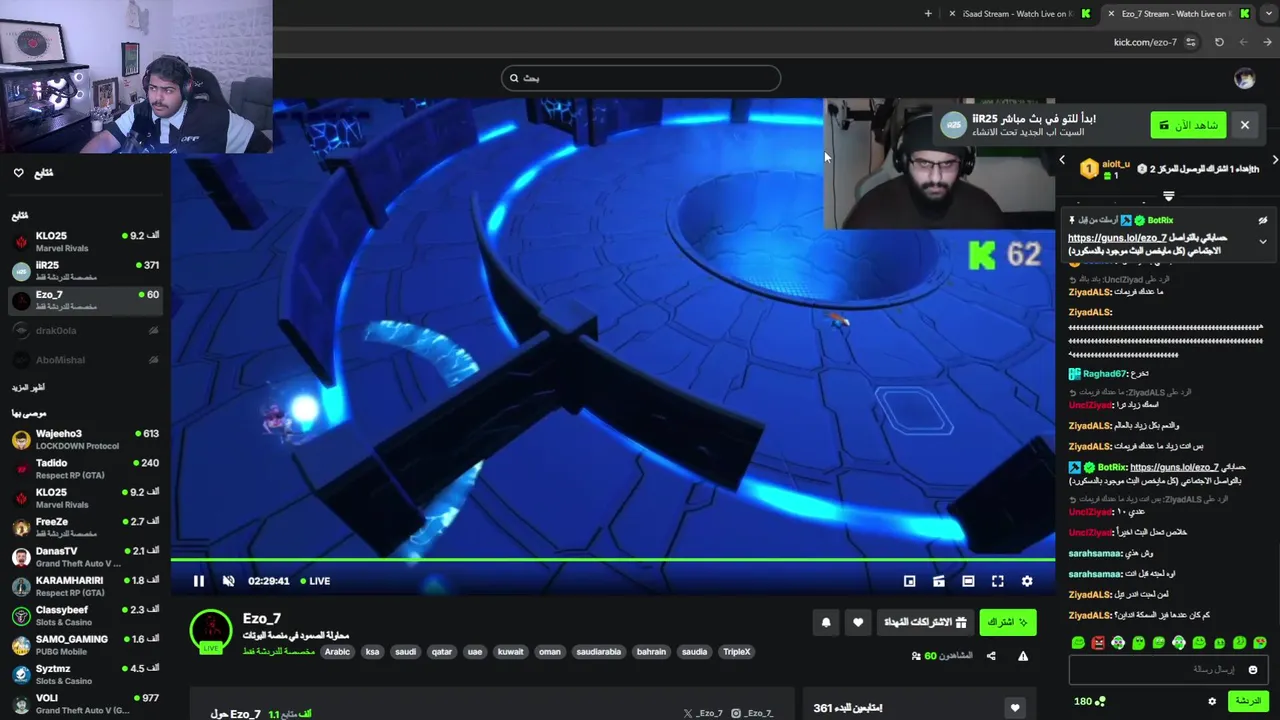
Task: Select the kuwait tag
Action: pyautogui.click(x=510, y=652)
